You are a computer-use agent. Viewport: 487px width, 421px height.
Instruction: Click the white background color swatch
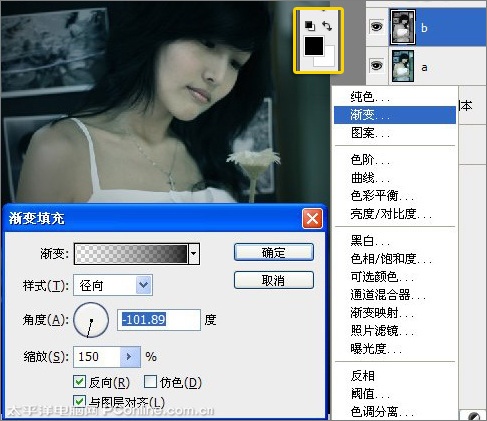[328, 58]
